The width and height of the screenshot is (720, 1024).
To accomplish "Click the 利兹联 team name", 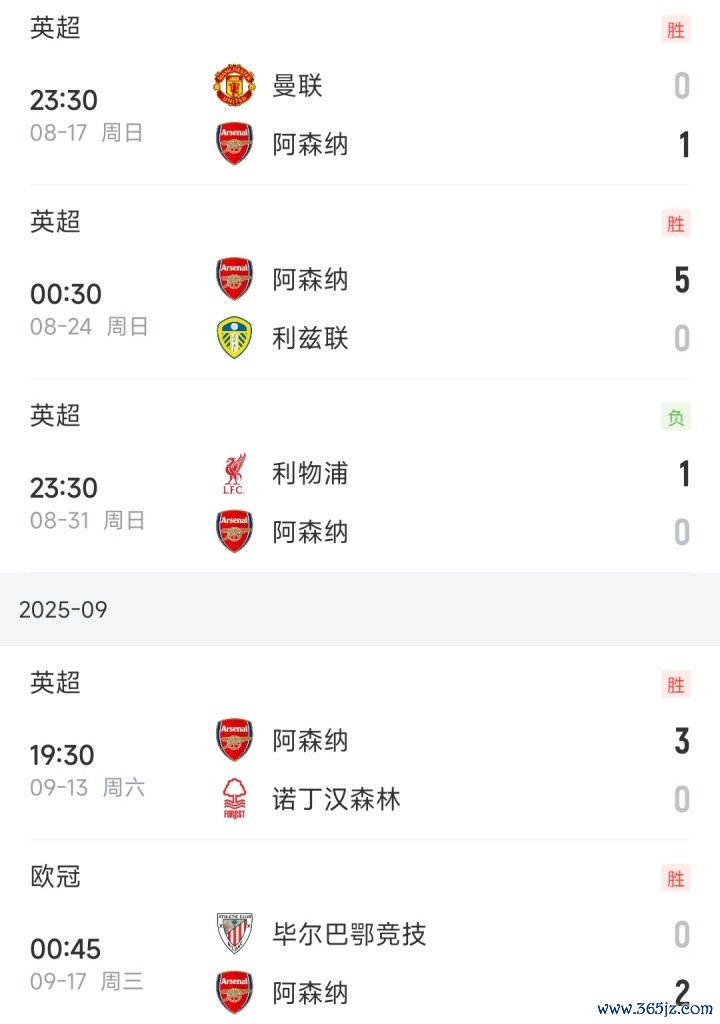I will point(310,338).
